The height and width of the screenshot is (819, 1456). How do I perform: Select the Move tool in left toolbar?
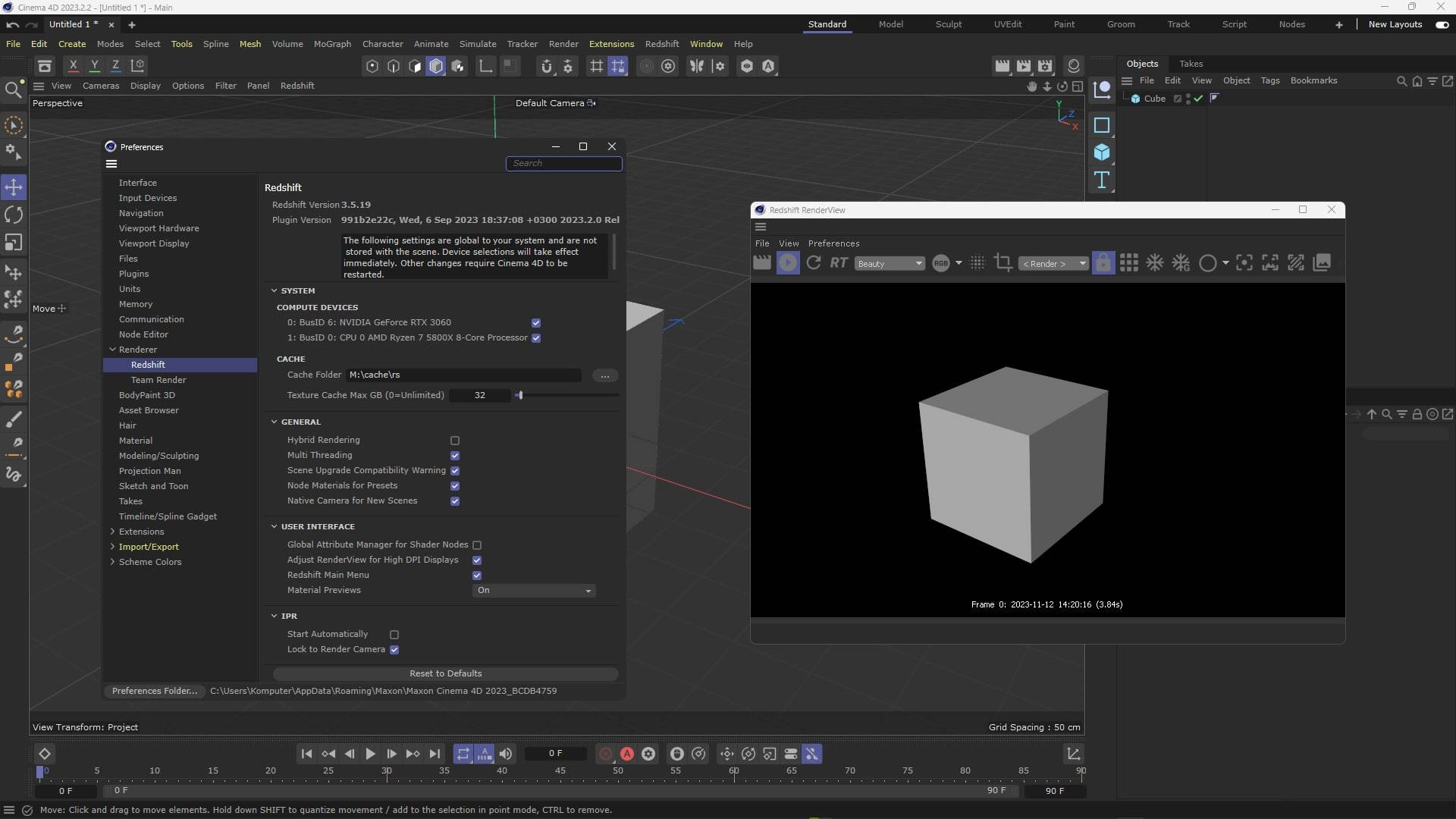14,187
